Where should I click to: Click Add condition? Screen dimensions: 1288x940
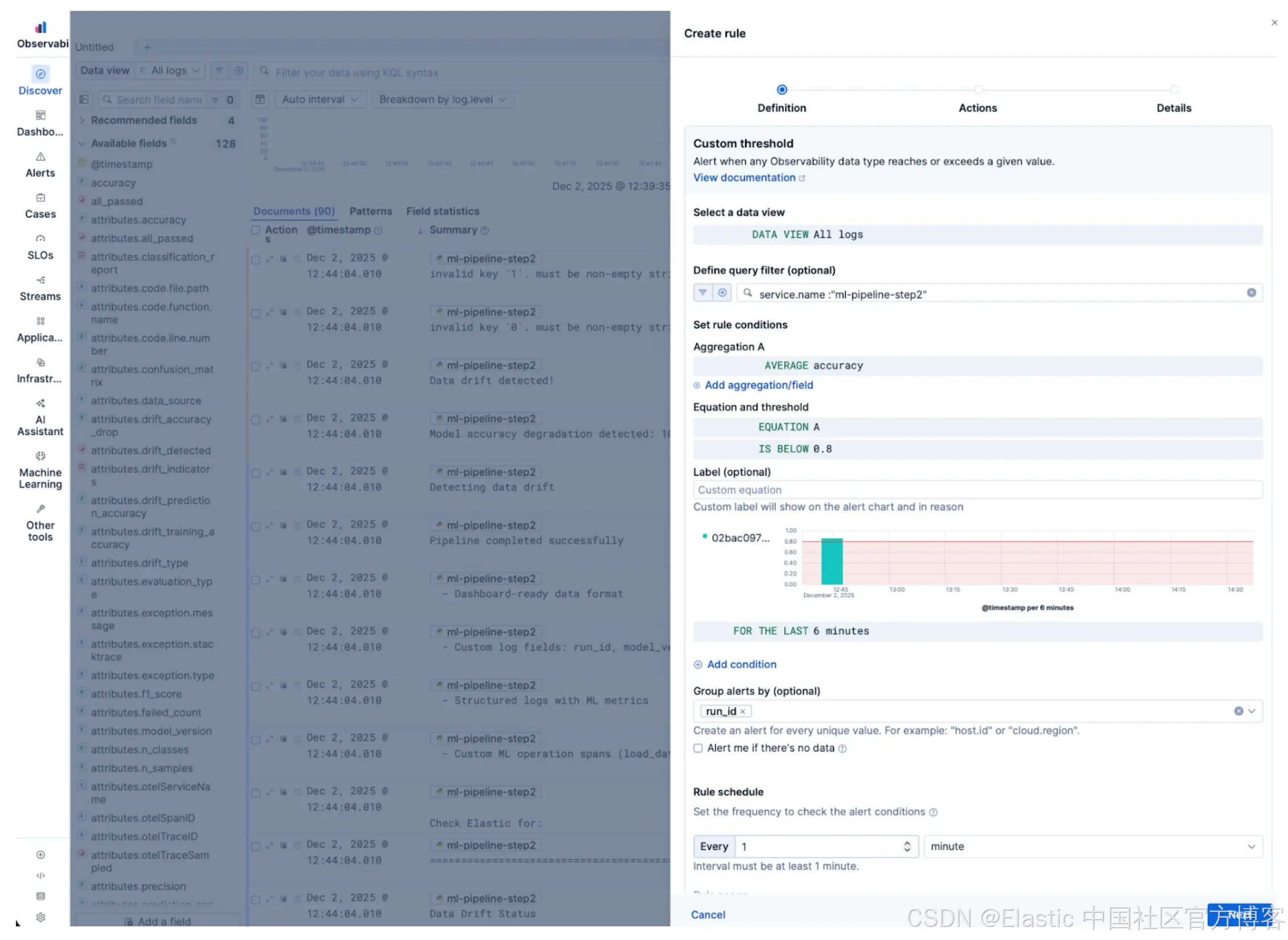pyautogui.click(x=741, y=665)
